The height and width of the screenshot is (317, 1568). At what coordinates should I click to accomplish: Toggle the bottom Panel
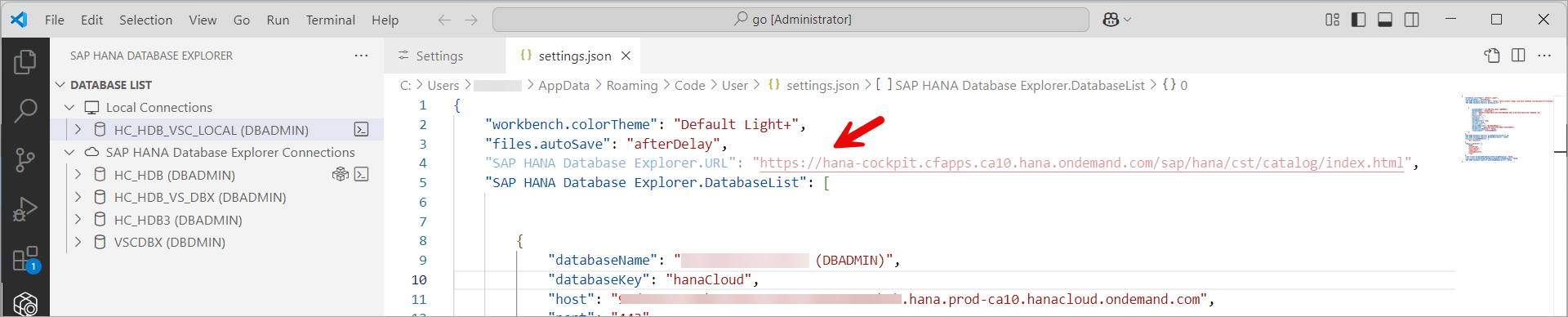tap(1385, 20)
